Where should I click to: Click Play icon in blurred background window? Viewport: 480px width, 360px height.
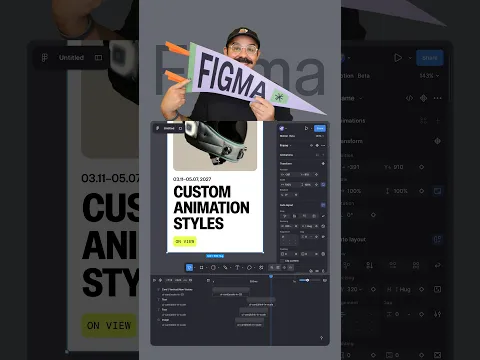[x=398, y=58]
